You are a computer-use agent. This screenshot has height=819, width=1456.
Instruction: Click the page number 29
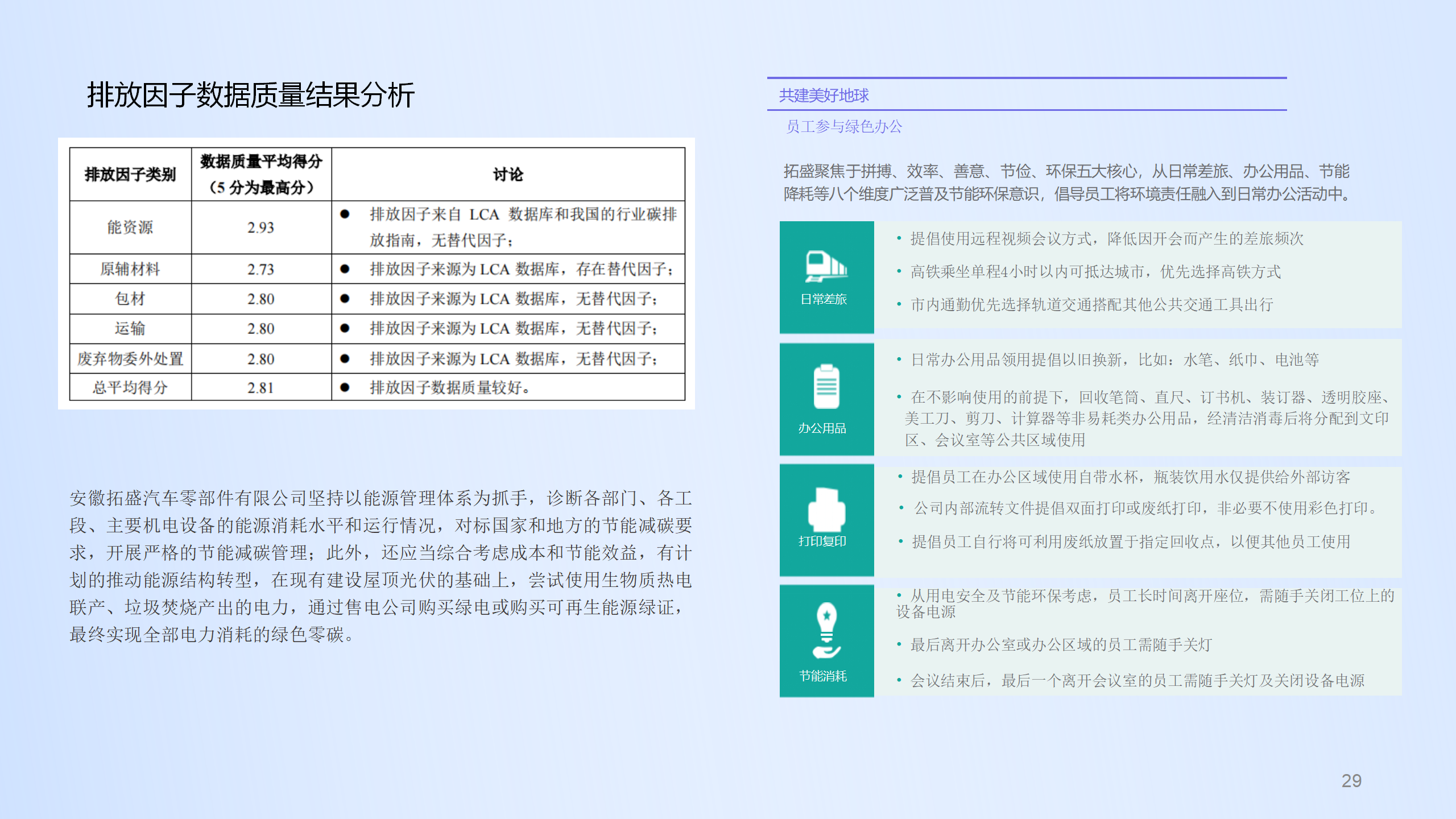tap(1351, 780)
